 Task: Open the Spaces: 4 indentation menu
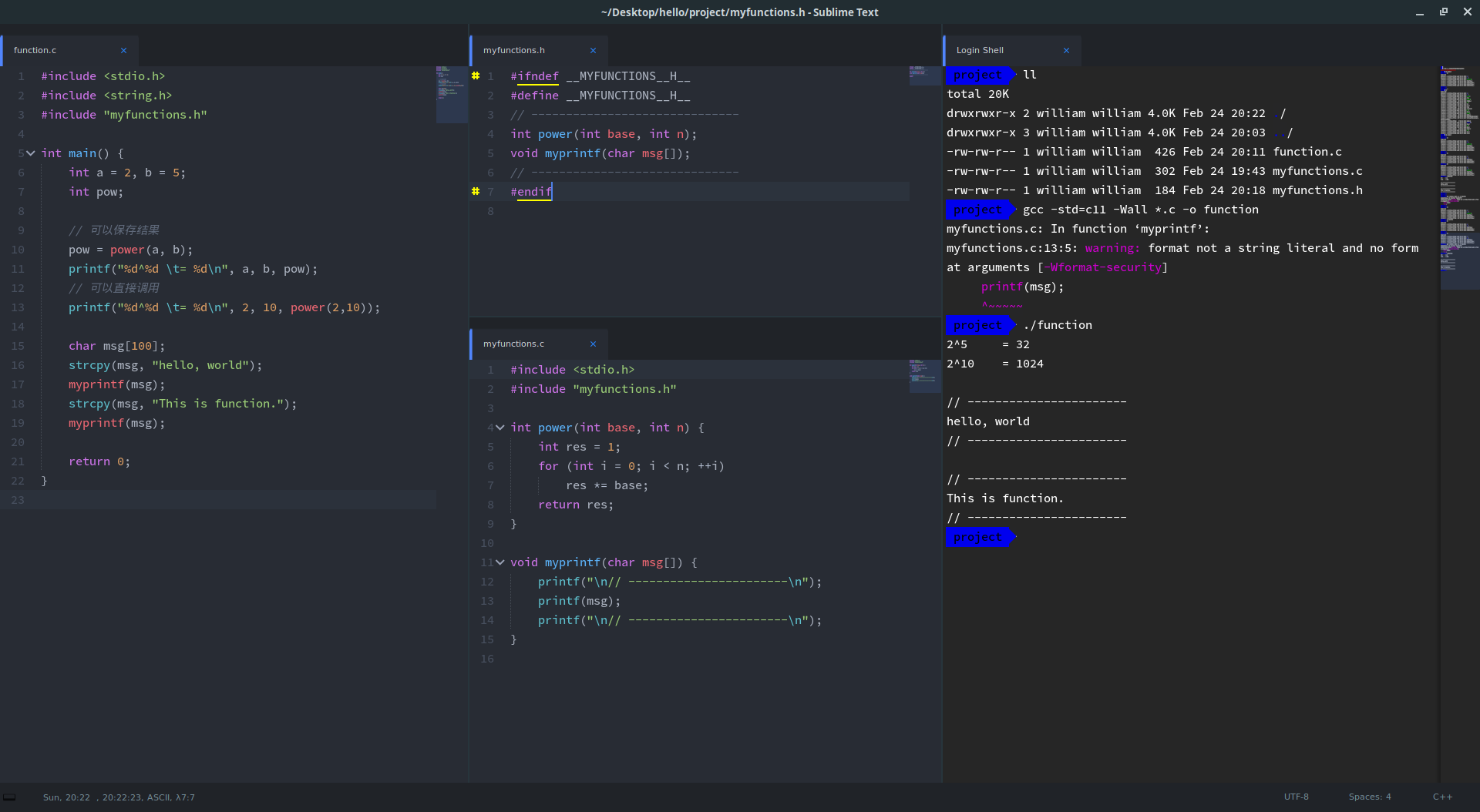click(x=1370, y=797)
